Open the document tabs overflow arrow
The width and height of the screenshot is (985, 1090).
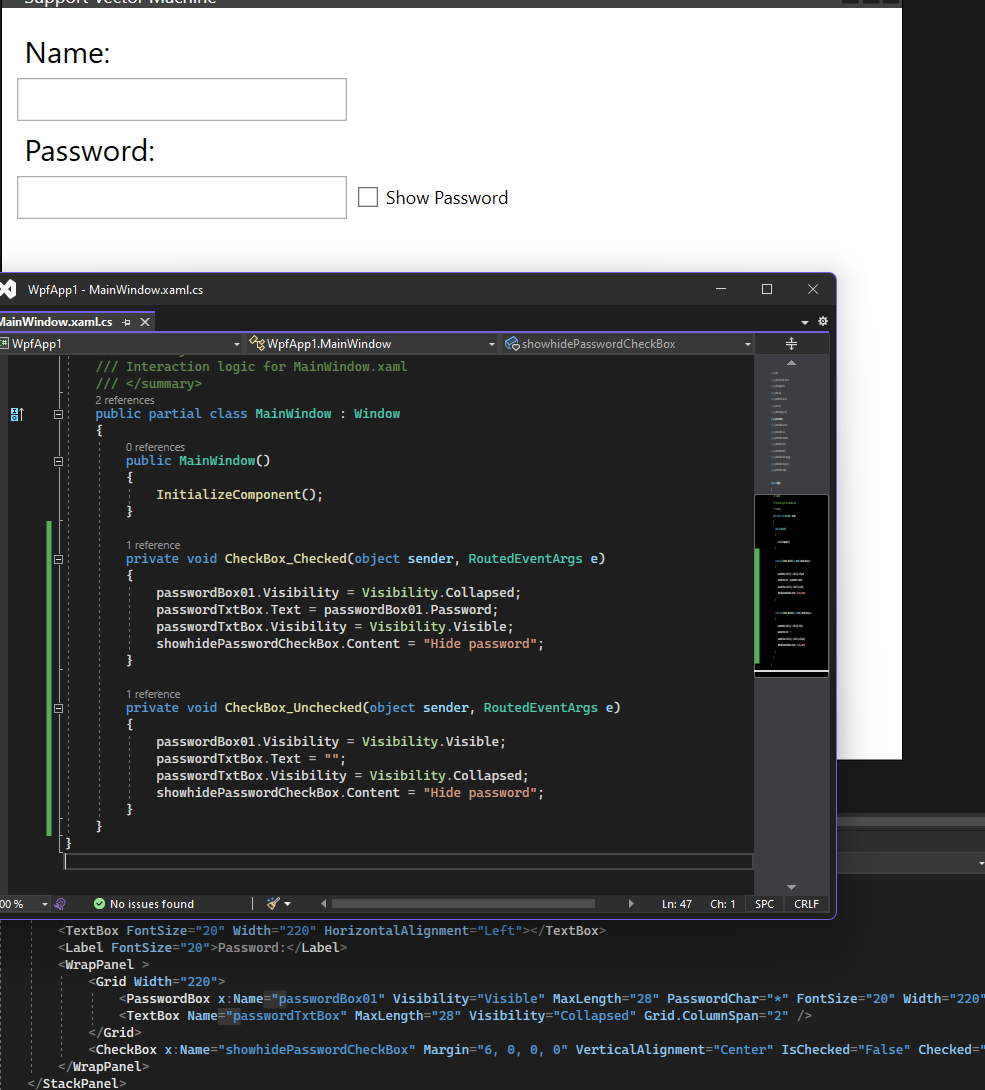(805, 322)
